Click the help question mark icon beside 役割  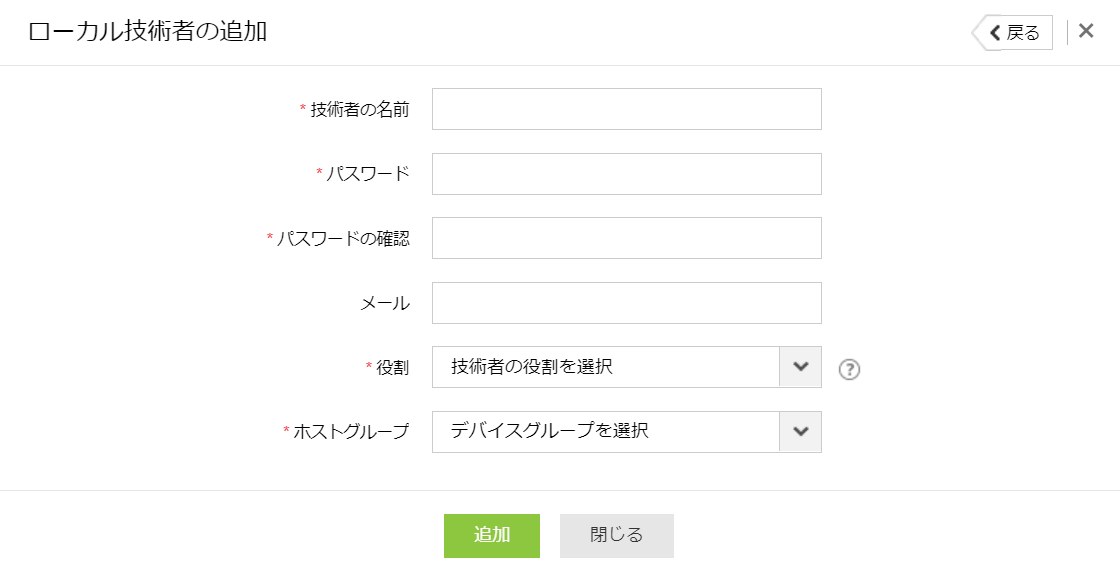[849, 369]
